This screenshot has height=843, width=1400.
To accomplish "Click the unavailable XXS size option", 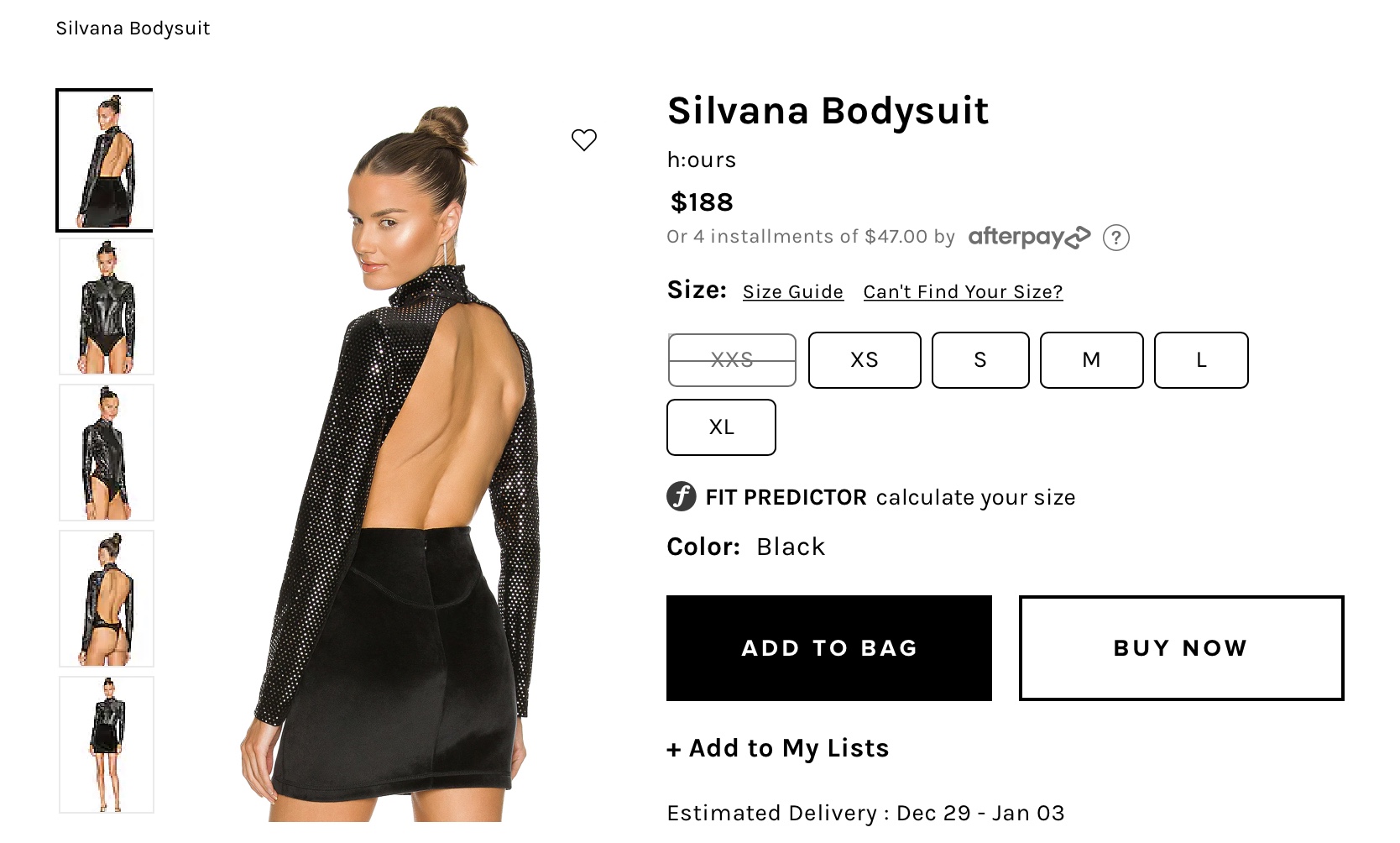I will [732, 360].
